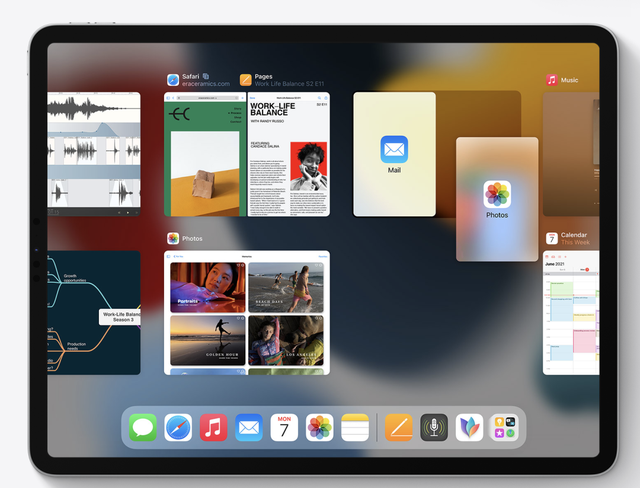The height and width of the screenshot is (488, 640).
Task: Open the App Library folder in dock
Action: coord(505,427)
